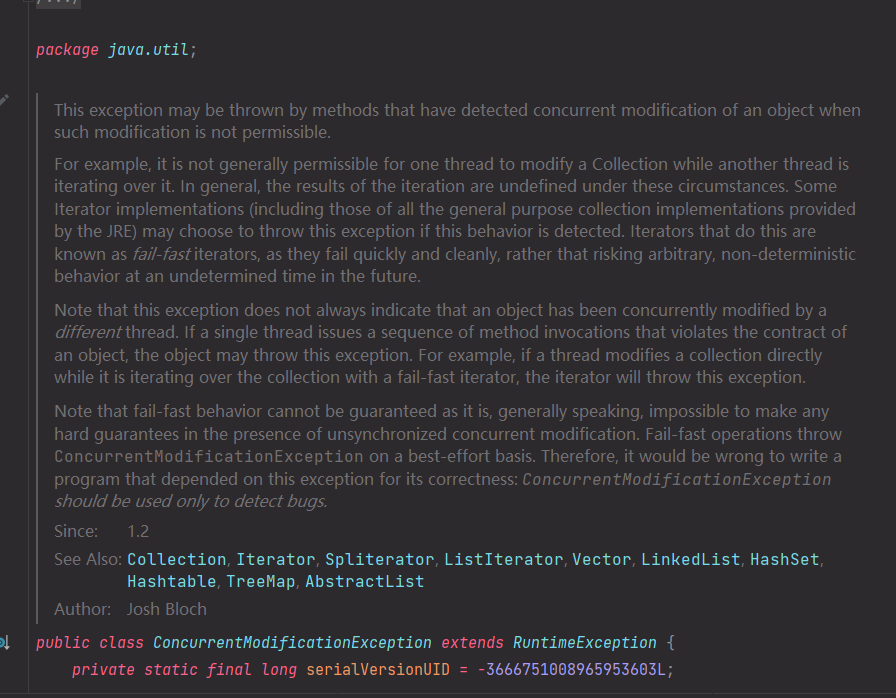Click the java.util package name
The width and height of the screenshot is (896, 698).
(149, 50)
